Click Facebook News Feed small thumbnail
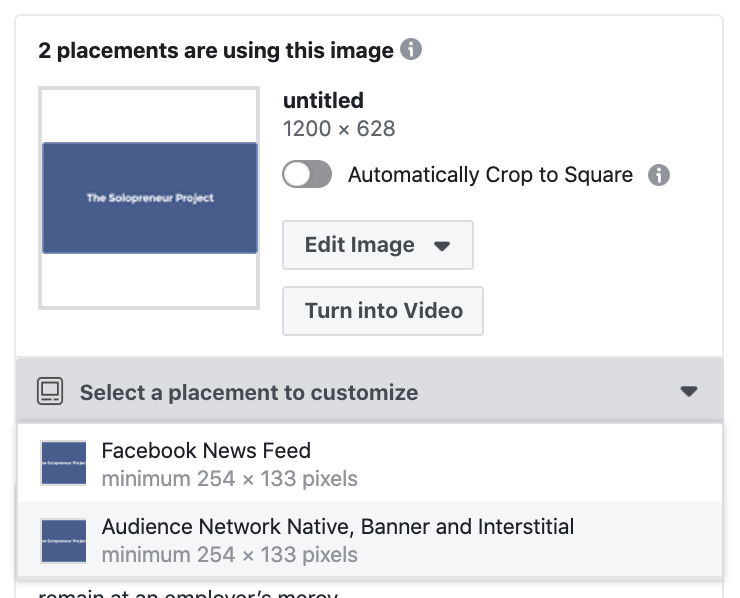 click(x=64, y=463)
